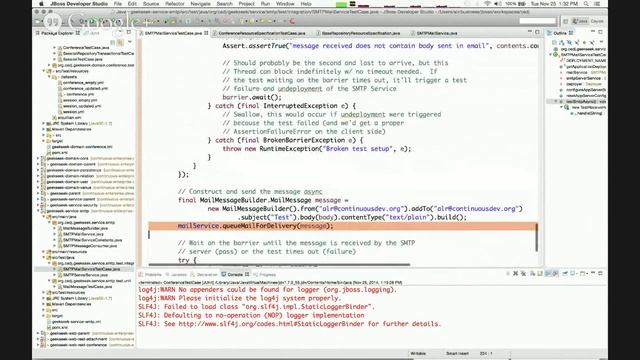
Task: Select session_empty.yml file
Action: point(80,100)
